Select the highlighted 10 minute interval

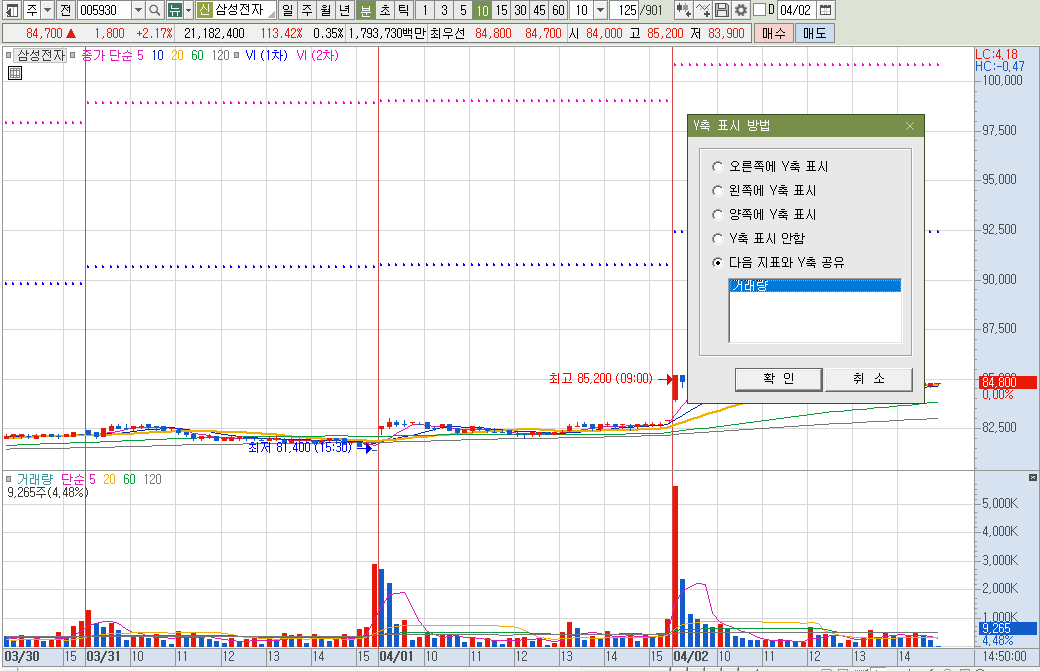pos(483,10)
